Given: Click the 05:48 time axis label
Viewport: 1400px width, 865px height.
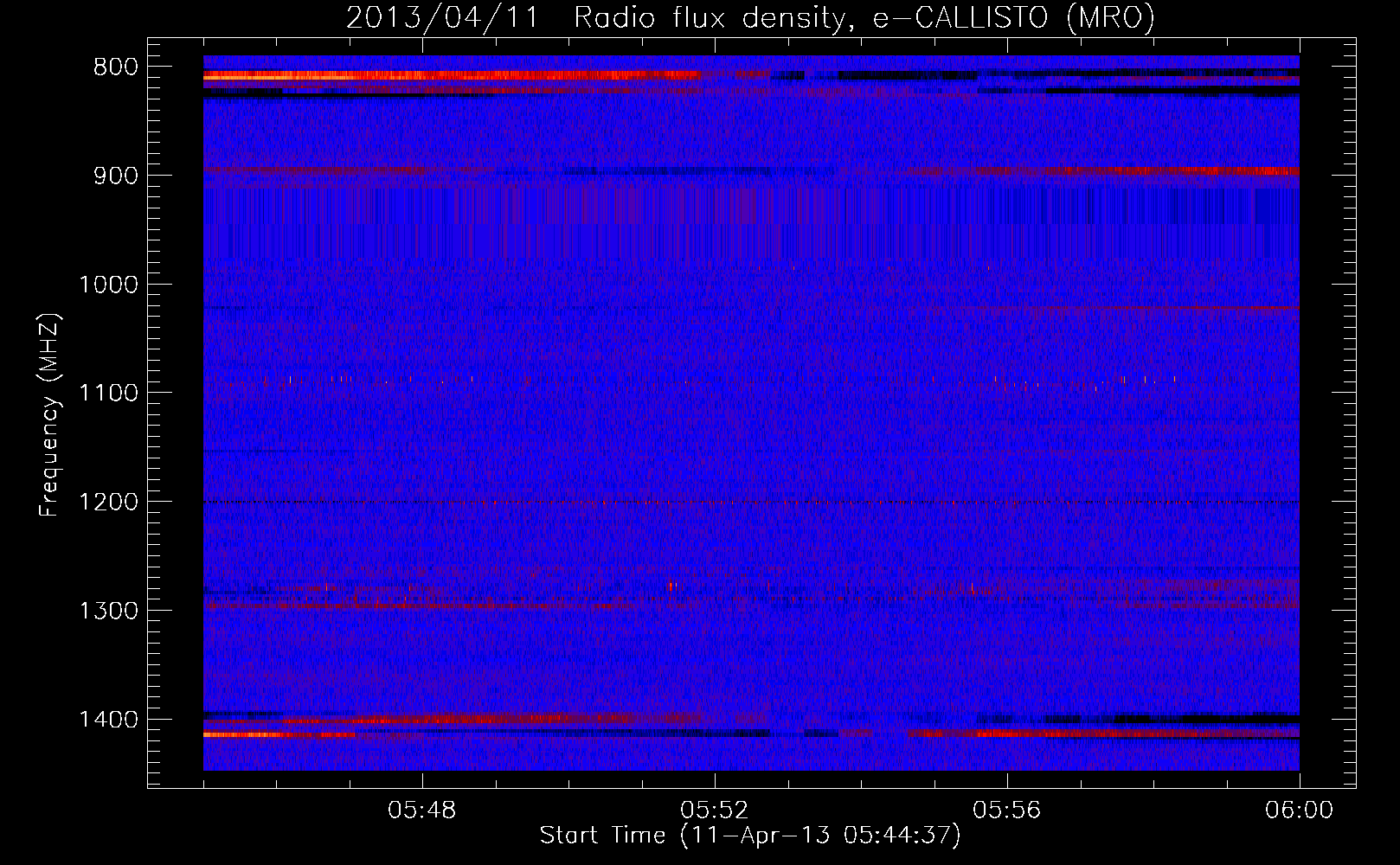Looking at the screenshot, I should point(422,811).
